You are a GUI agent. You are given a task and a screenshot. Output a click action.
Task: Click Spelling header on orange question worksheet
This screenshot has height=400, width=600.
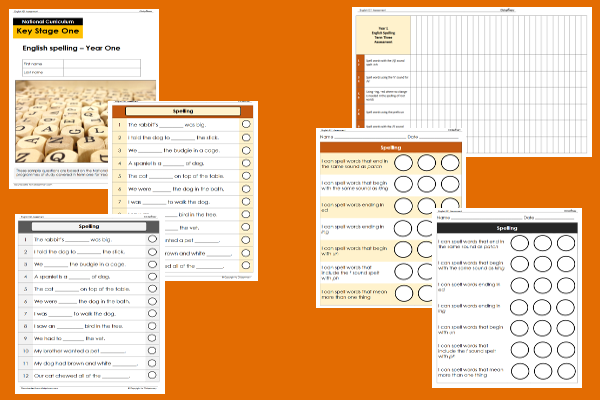183,111
